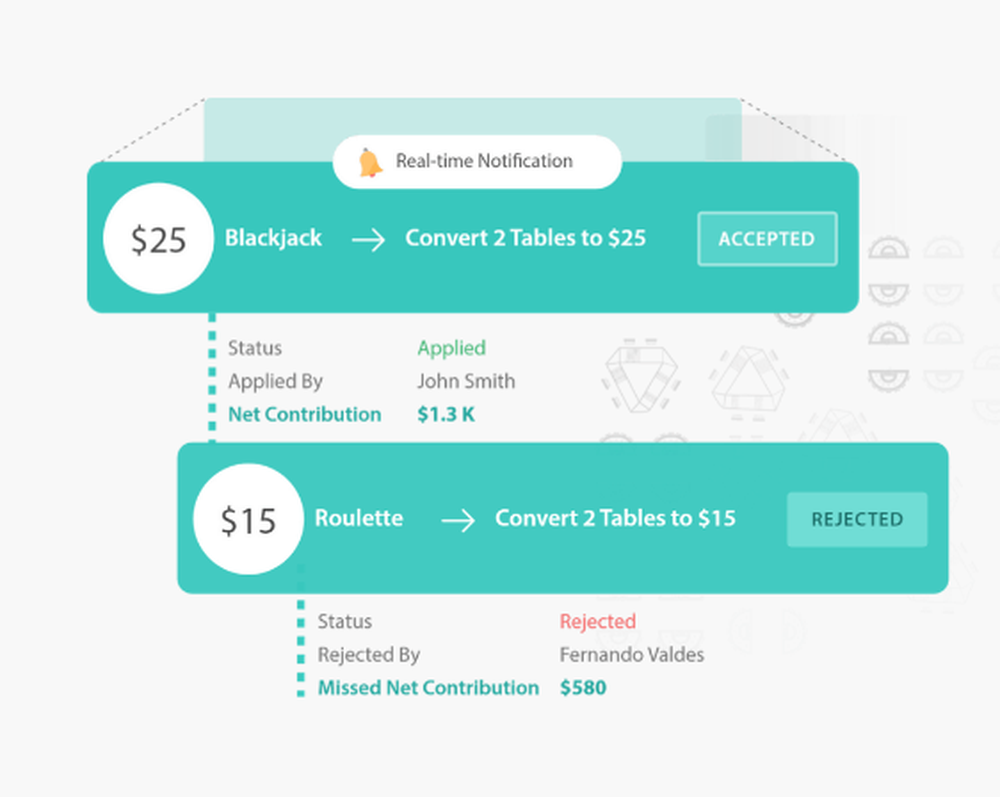This screenshot has width=1000, height=797.
Task: Select the Real-time Notification label
Action: pyautogui.click(x=484, y=161)
